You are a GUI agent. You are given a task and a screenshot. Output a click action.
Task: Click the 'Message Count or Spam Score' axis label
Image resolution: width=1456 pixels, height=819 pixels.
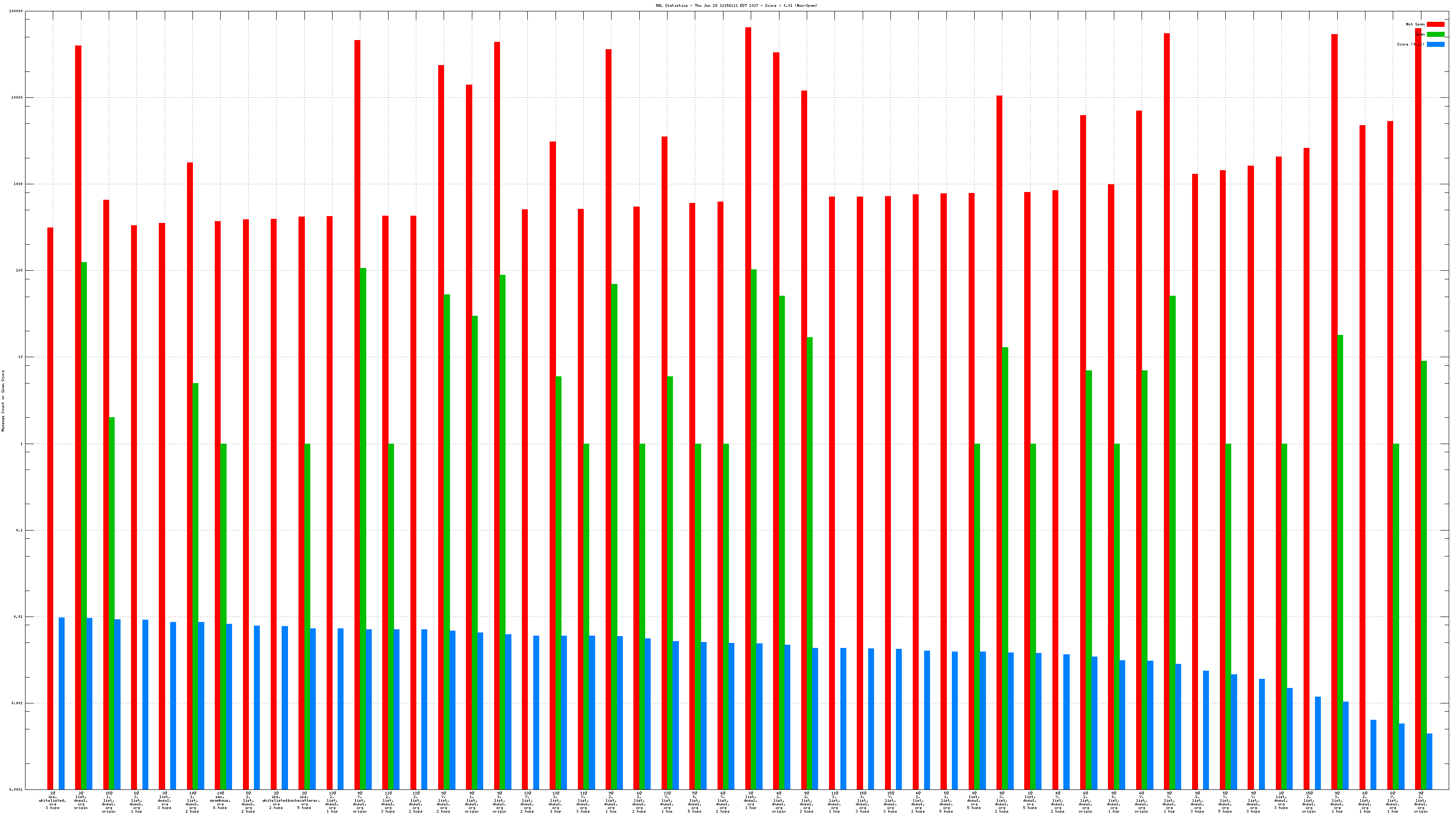[3, 401]
